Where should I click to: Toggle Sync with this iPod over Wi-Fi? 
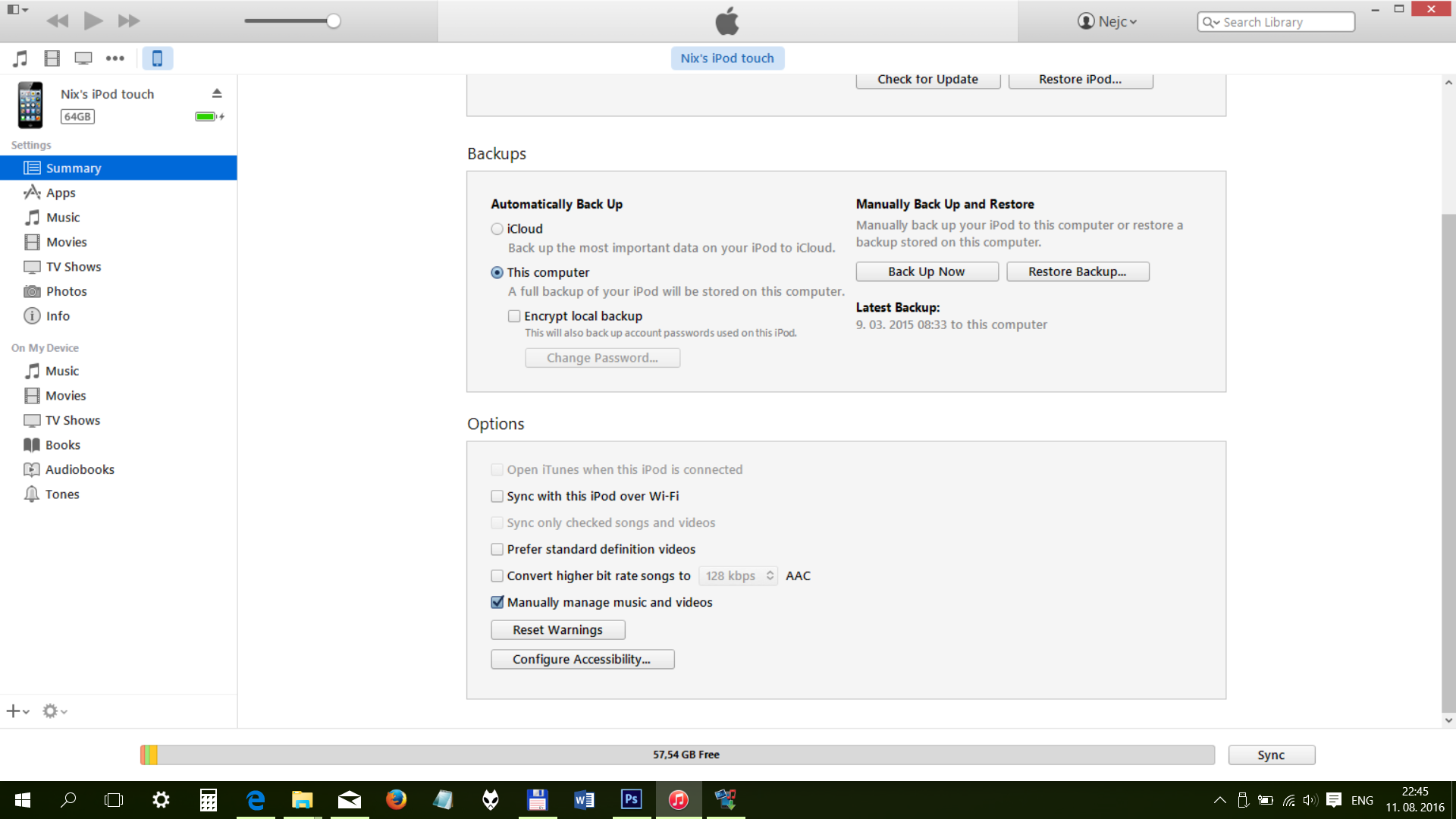click(497, 496)
